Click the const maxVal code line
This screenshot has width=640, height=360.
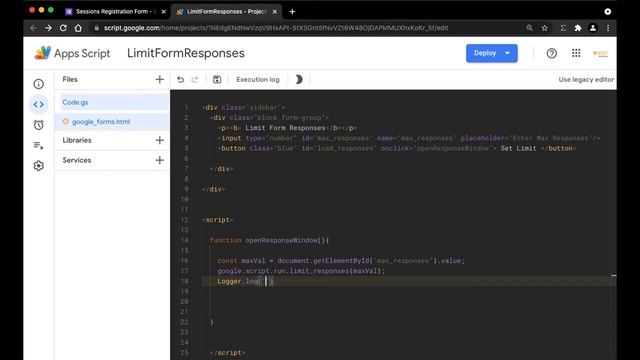click(341, 261)
